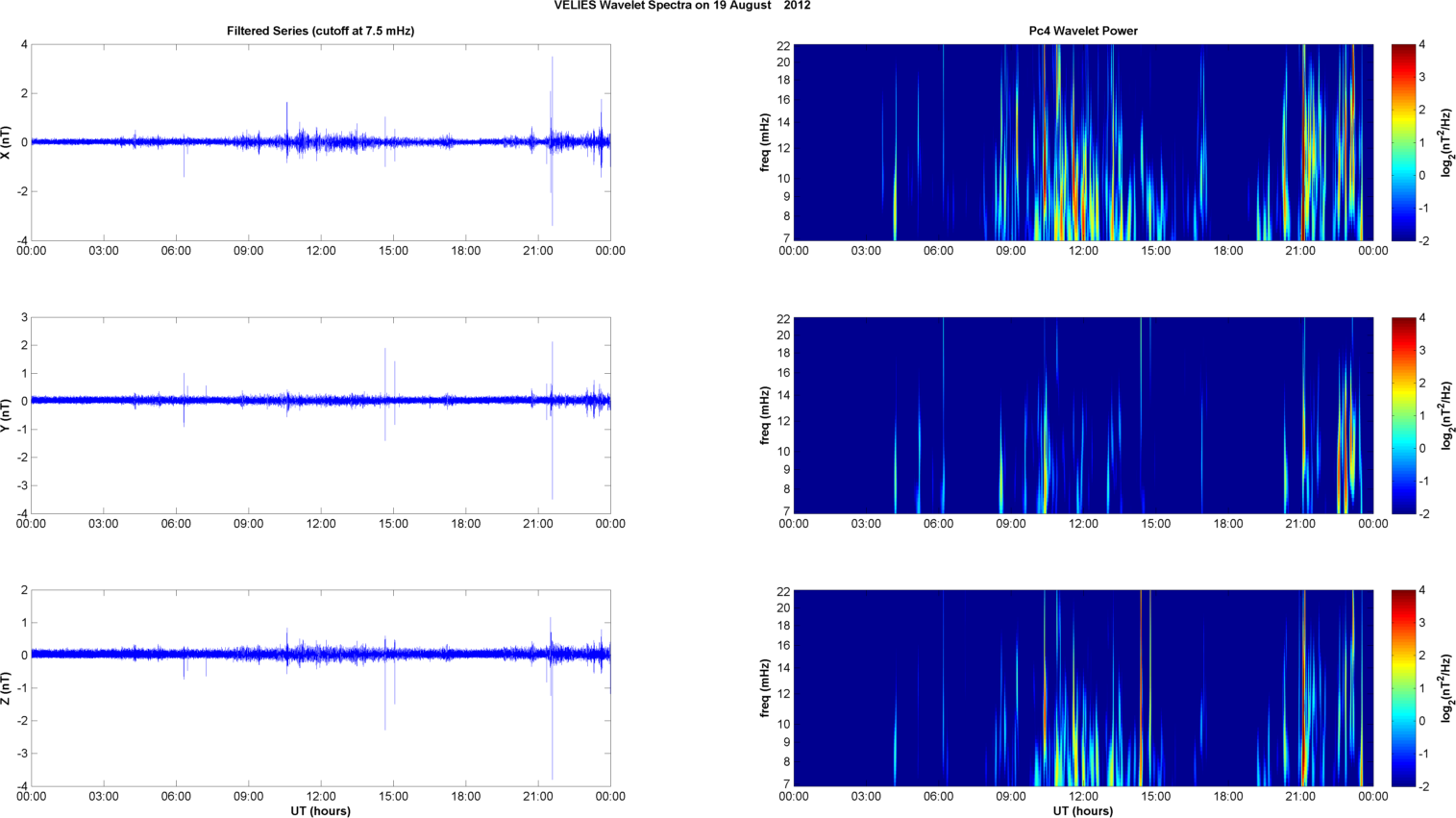Screen dimensions: 1456x818
Task: Click the colorbar beside the top spectrogram
Action: tap(1403, 142)
